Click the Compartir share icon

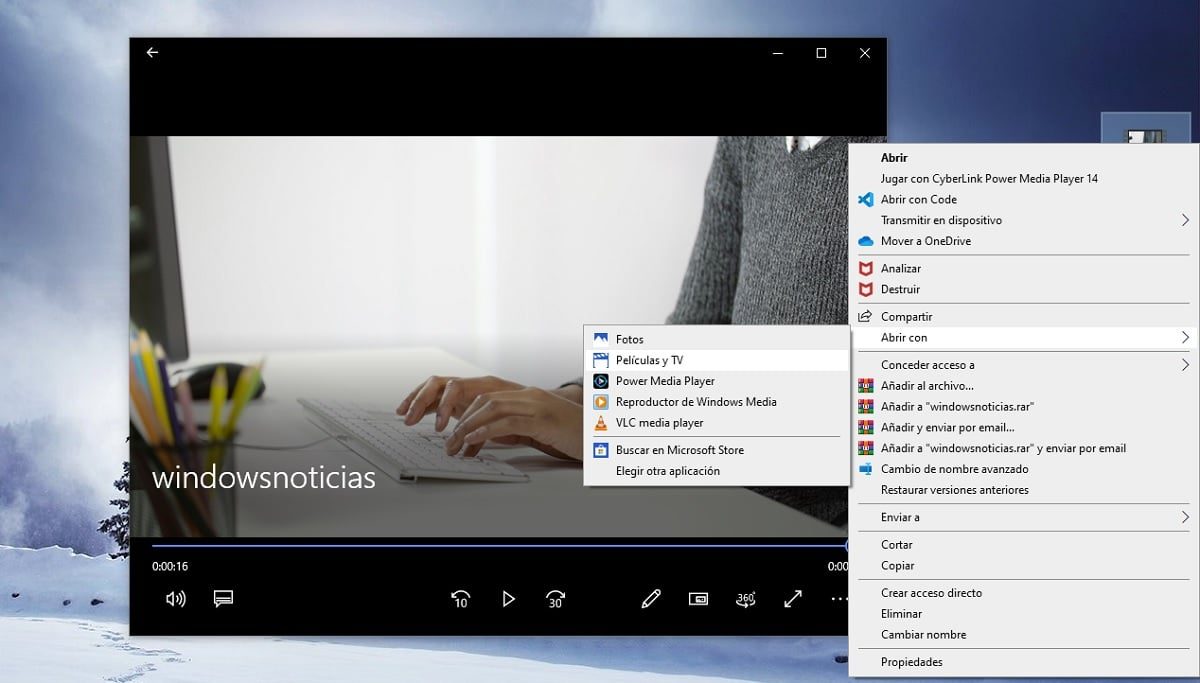coord(866,317)
